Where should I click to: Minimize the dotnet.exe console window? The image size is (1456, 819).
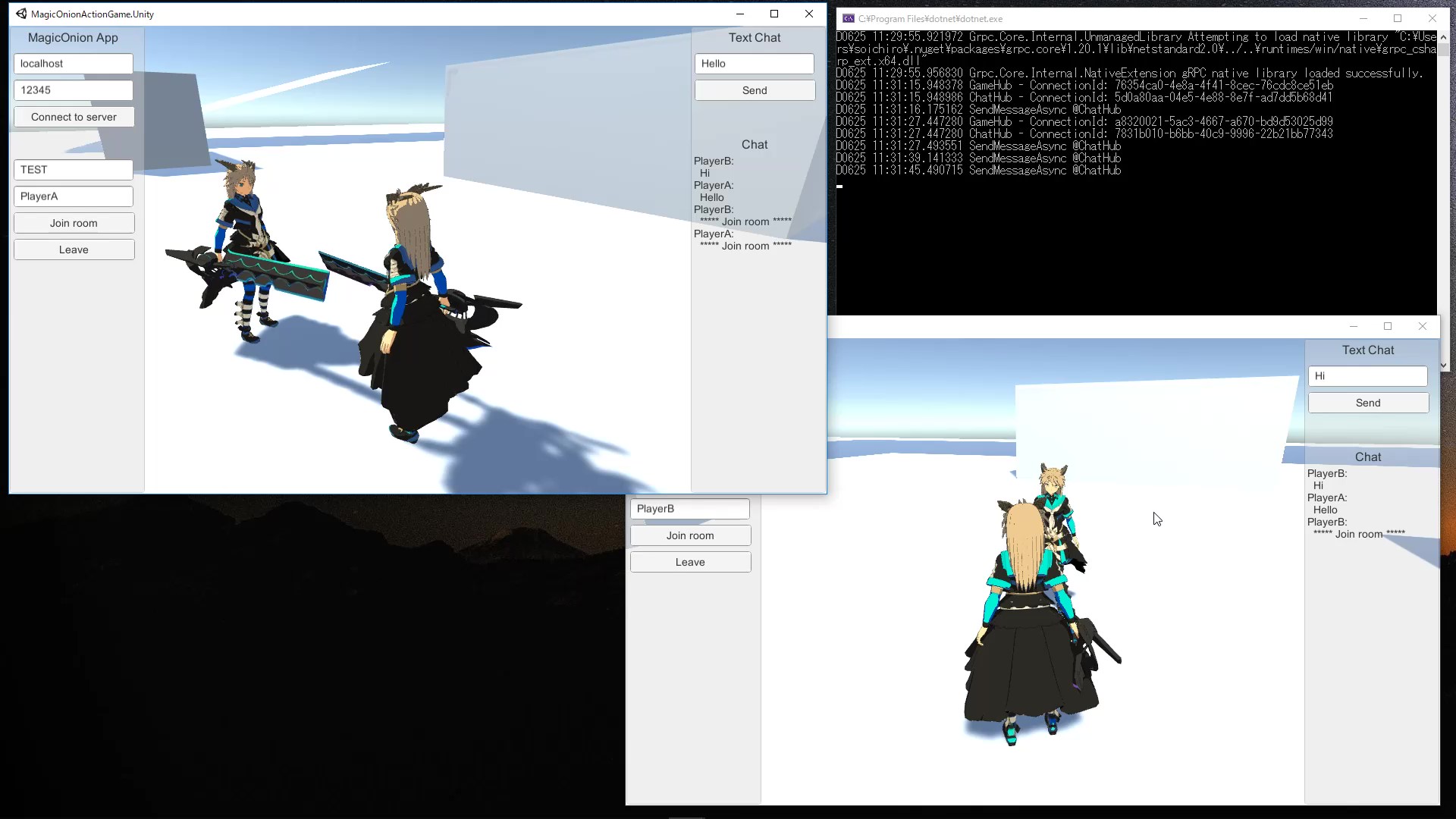coord(1363,18)
